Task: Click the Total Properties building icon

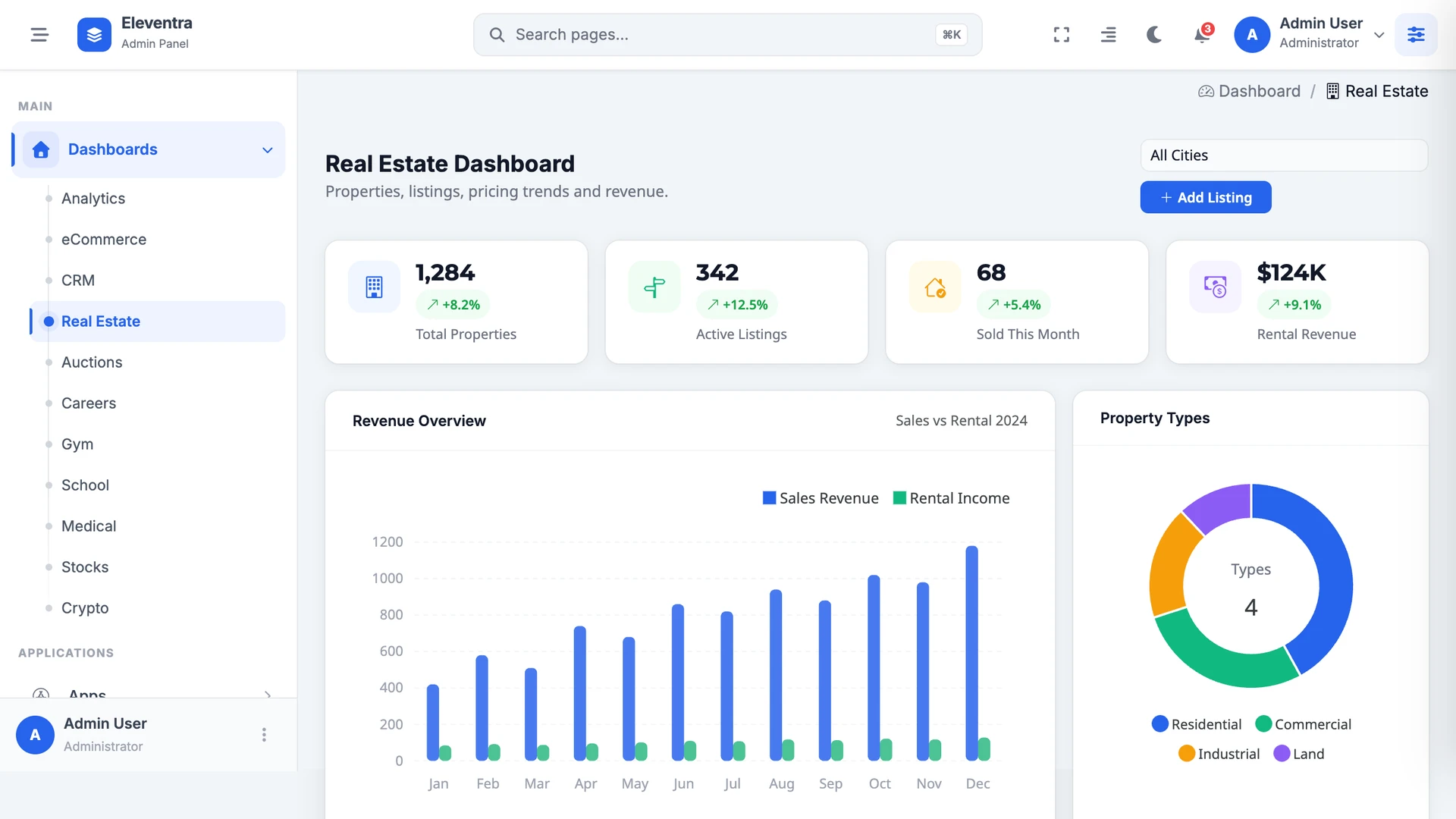Action: tap(374, 287)
